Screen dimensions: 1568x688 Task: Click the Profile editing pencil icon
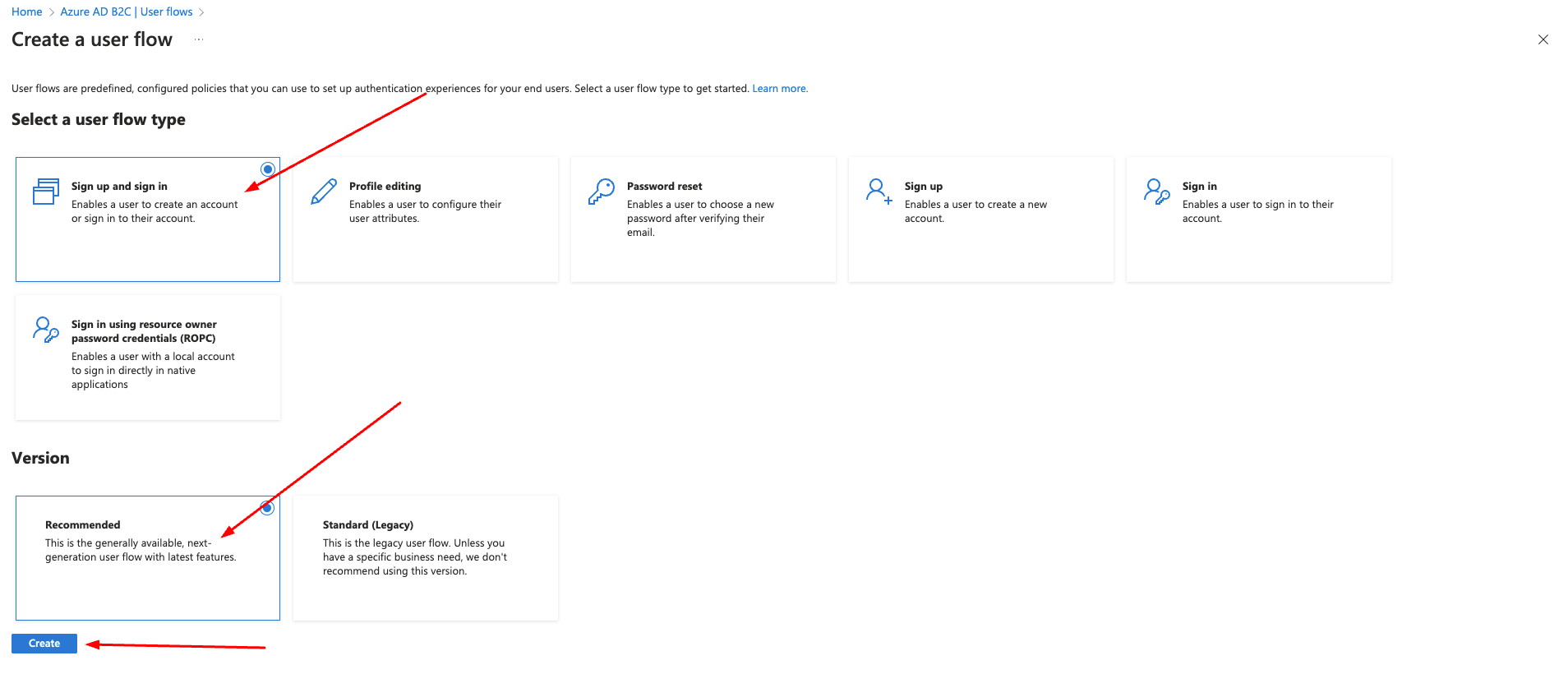[x=324, y=192]
